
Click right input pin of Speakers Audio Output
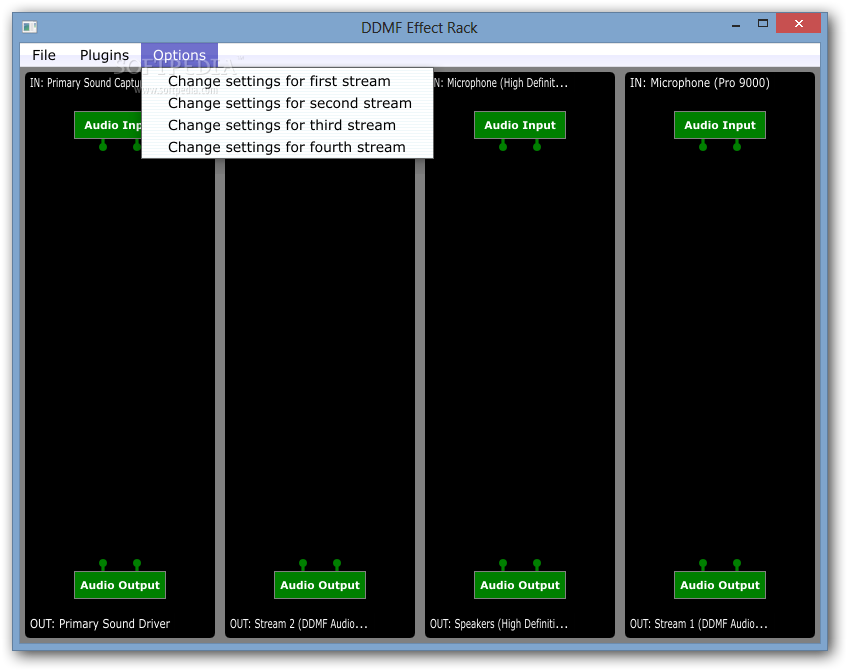coord(537,565)
